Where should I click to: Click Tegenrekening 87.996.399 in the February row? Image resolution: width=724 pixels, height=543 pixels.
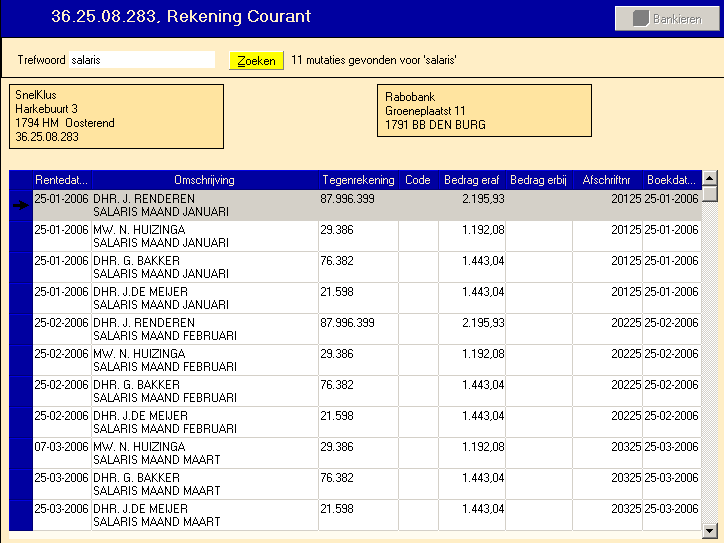(347, 322)
